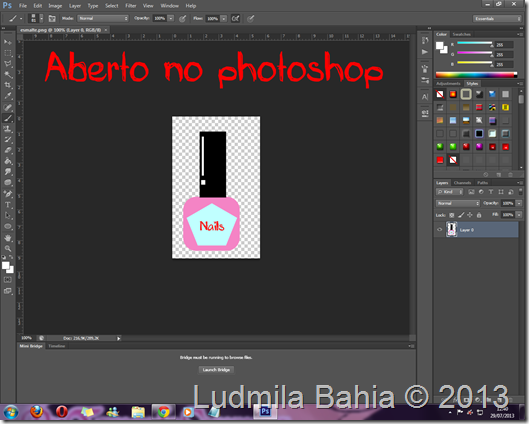Select the Pen tool

pyautogui.click(x=7, y=194)
